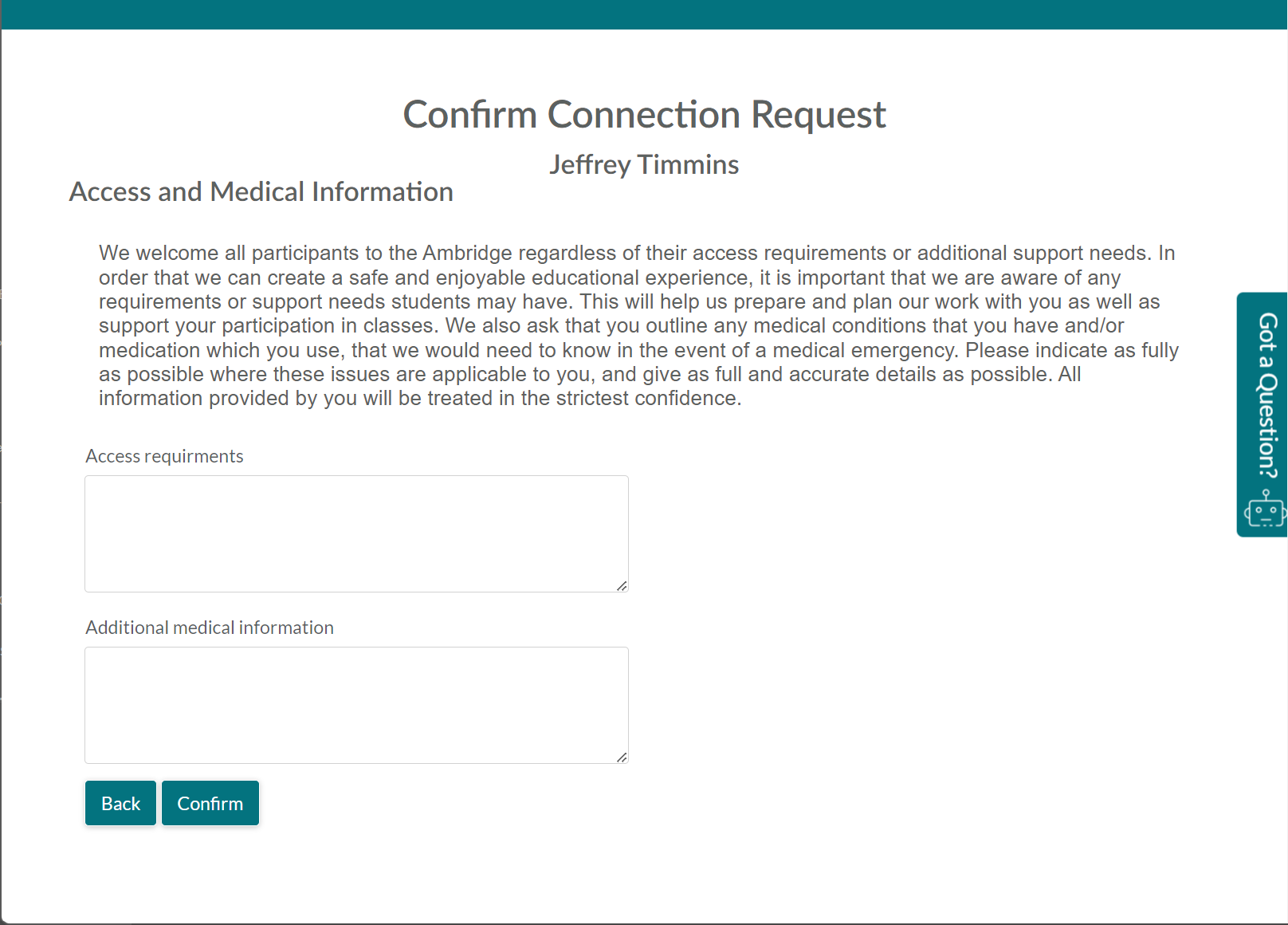Viewport: 1288px width, 925px height.
Task: Focus the Additional medical information text area
Action: [356, 705]
